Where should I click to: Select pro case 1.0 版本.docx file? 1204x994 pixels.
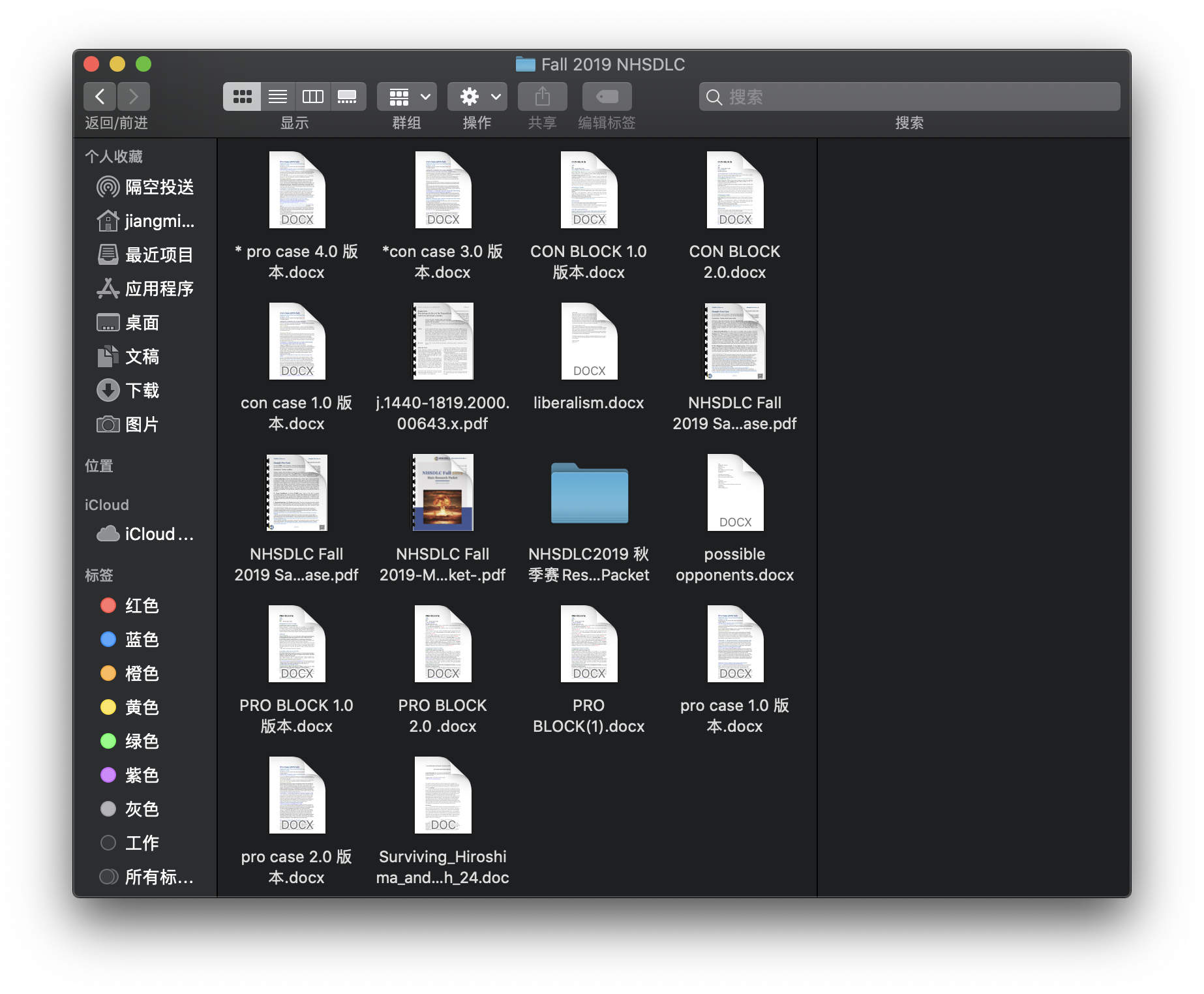(735, 644)
